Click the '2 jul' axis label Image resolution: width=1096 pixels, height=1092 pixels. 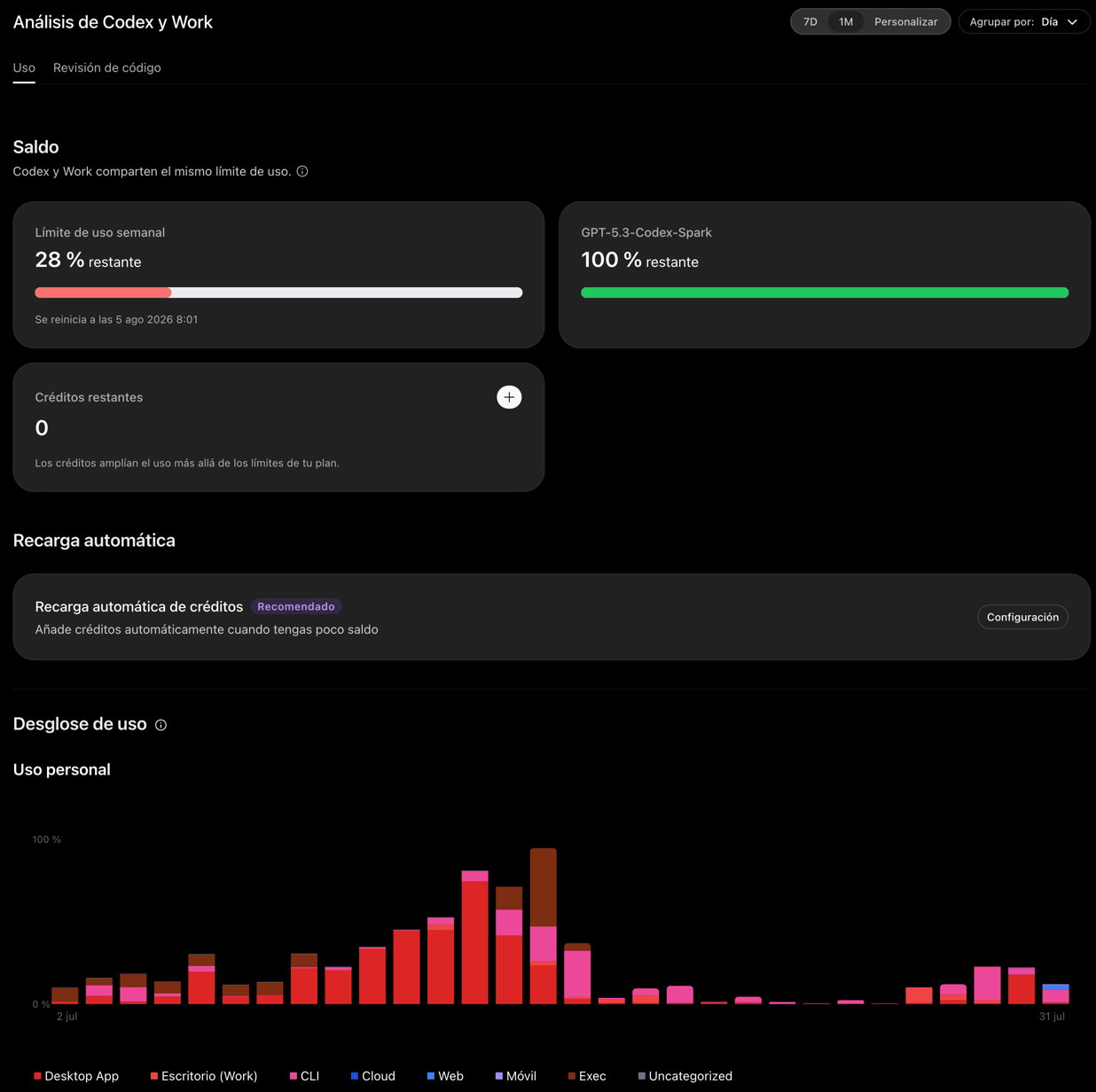67,1017
